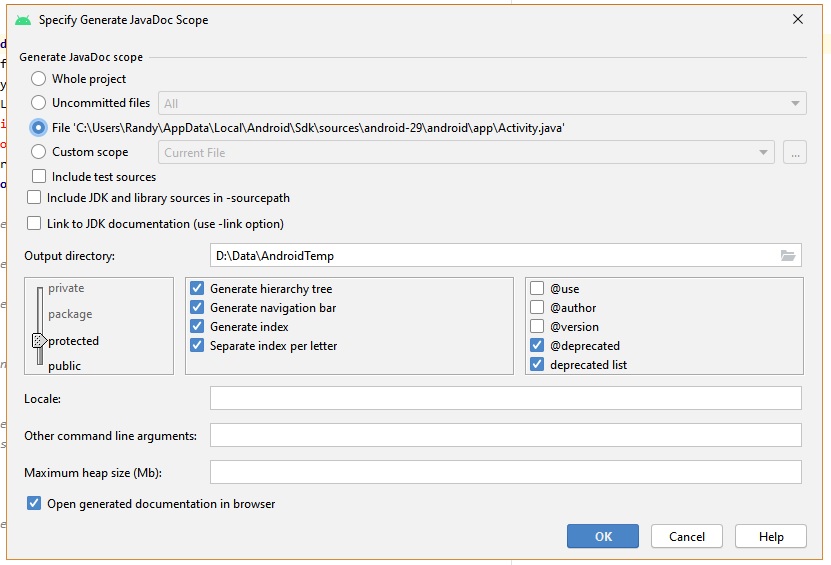Image resolution: width=831 pixels, height=565 pixels.
Task: Uncheck Generate index option
Action: [x=197, y=326]
